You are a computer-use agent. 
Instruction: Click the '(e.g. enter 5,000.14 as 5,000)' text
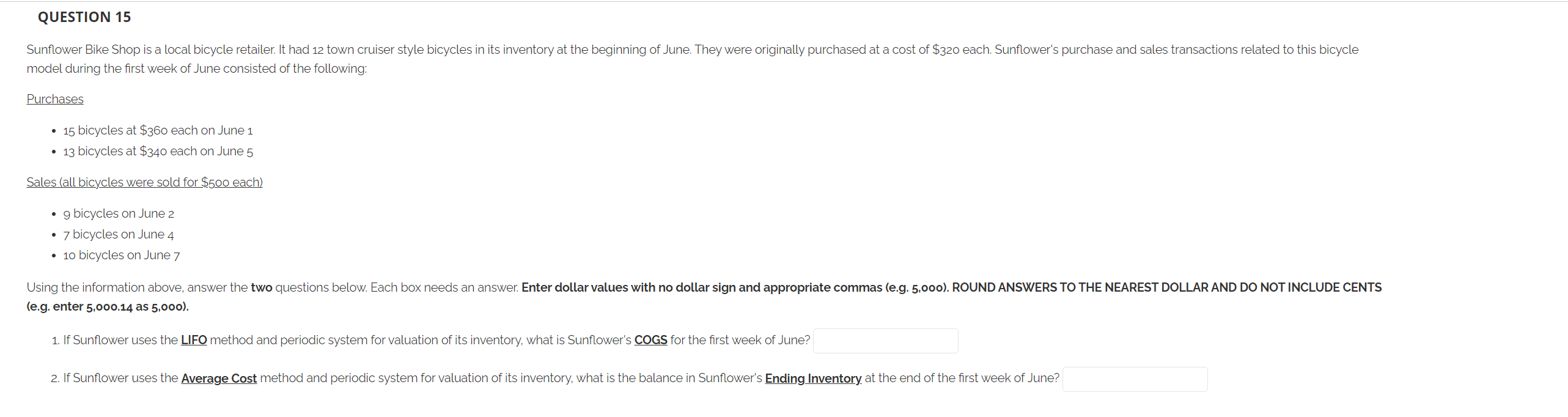click(x=108, y=306)
